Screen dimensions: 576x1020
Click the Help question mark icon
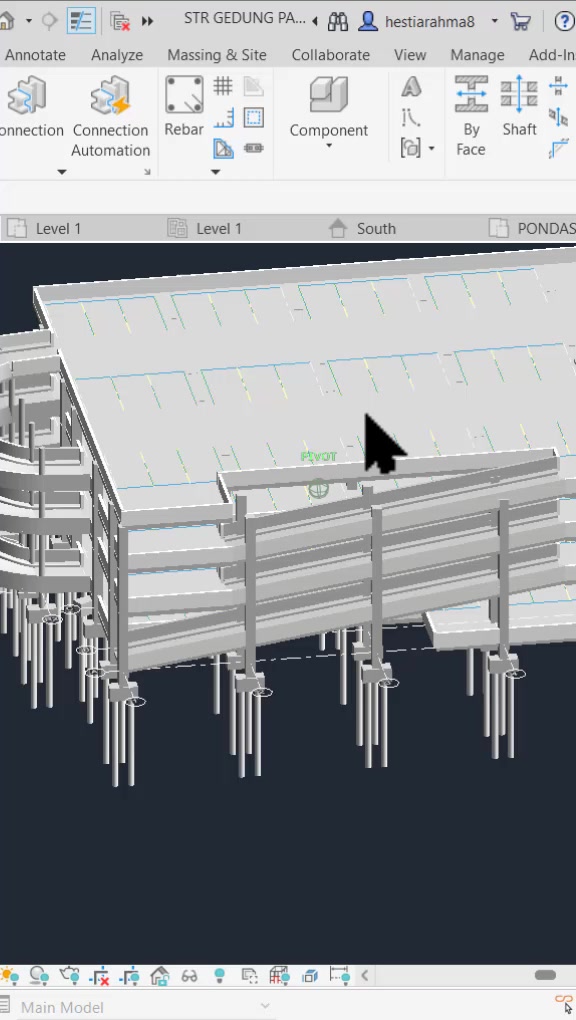coord(564,21)
